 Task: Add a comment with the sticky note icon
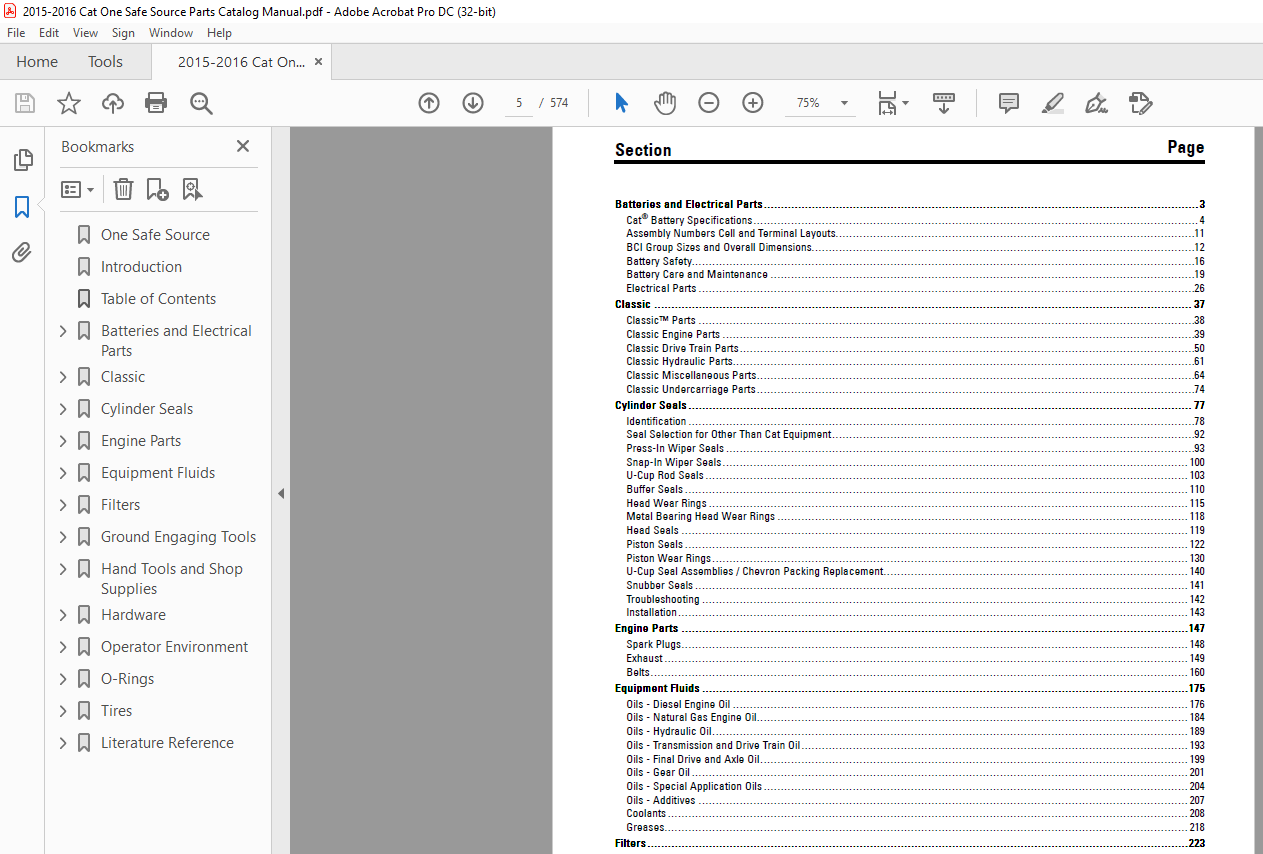click(1009, 103)
